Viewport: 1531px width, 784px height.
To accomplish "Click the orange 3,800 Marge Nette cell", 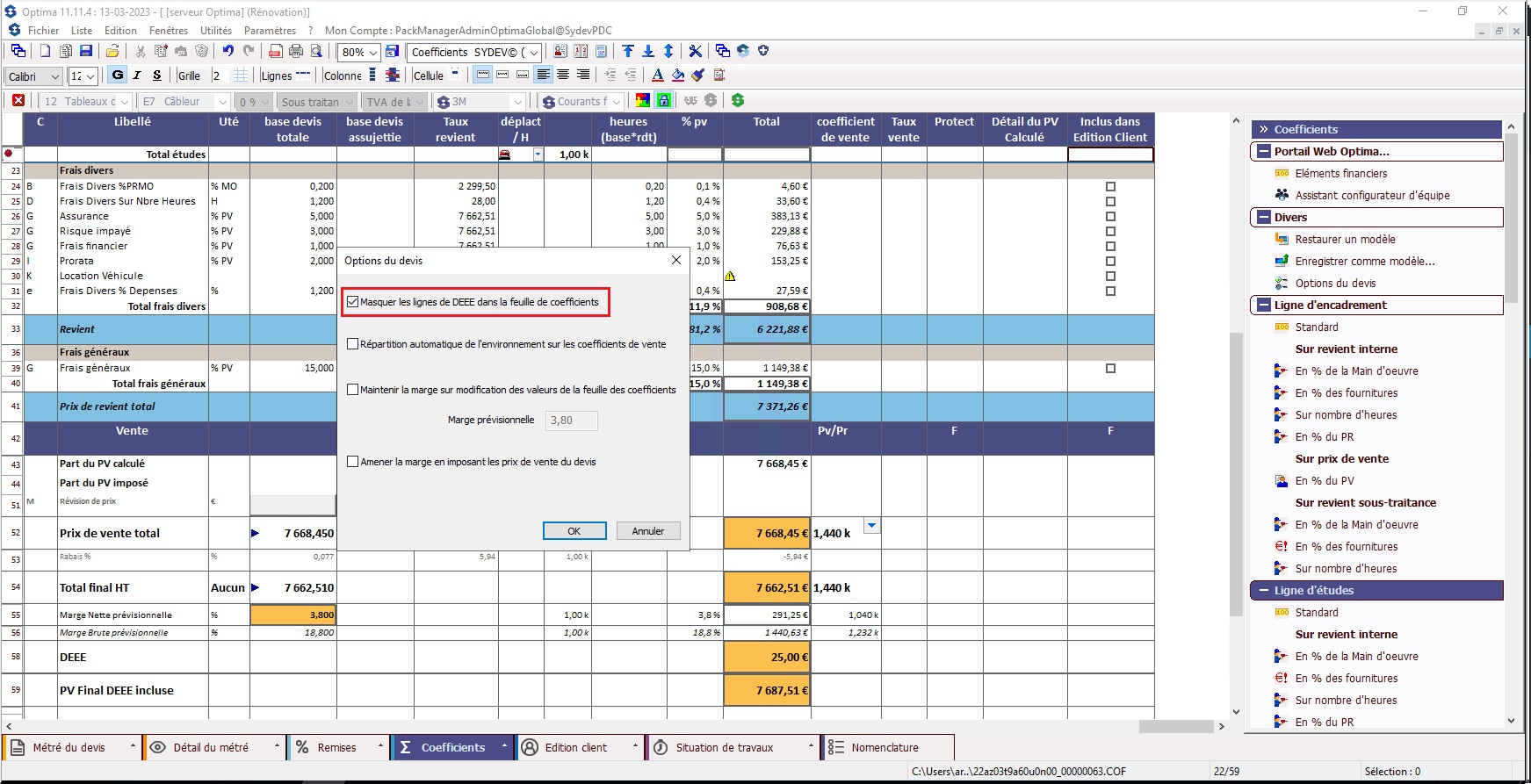I will pyautogui.click(x=293, y=615).
